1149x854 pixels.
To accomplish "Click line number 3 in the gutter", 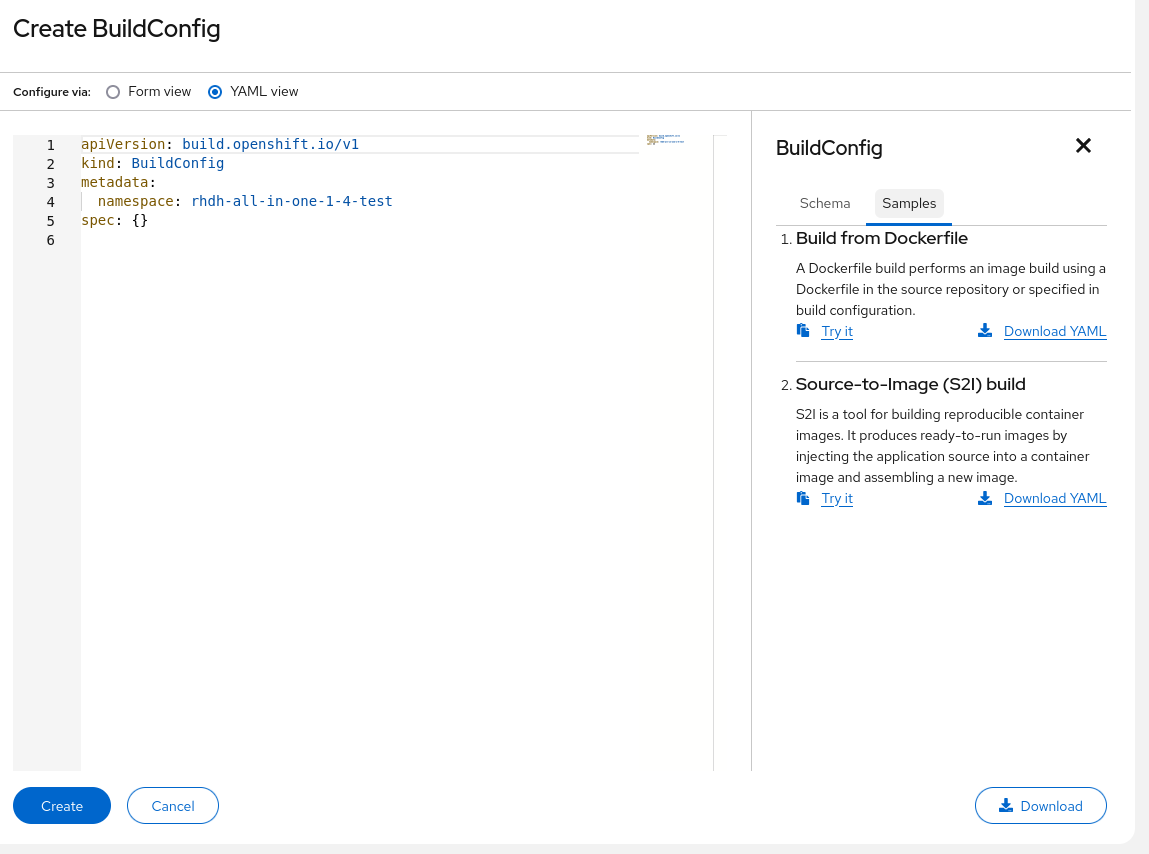I will tap(50, 183).
